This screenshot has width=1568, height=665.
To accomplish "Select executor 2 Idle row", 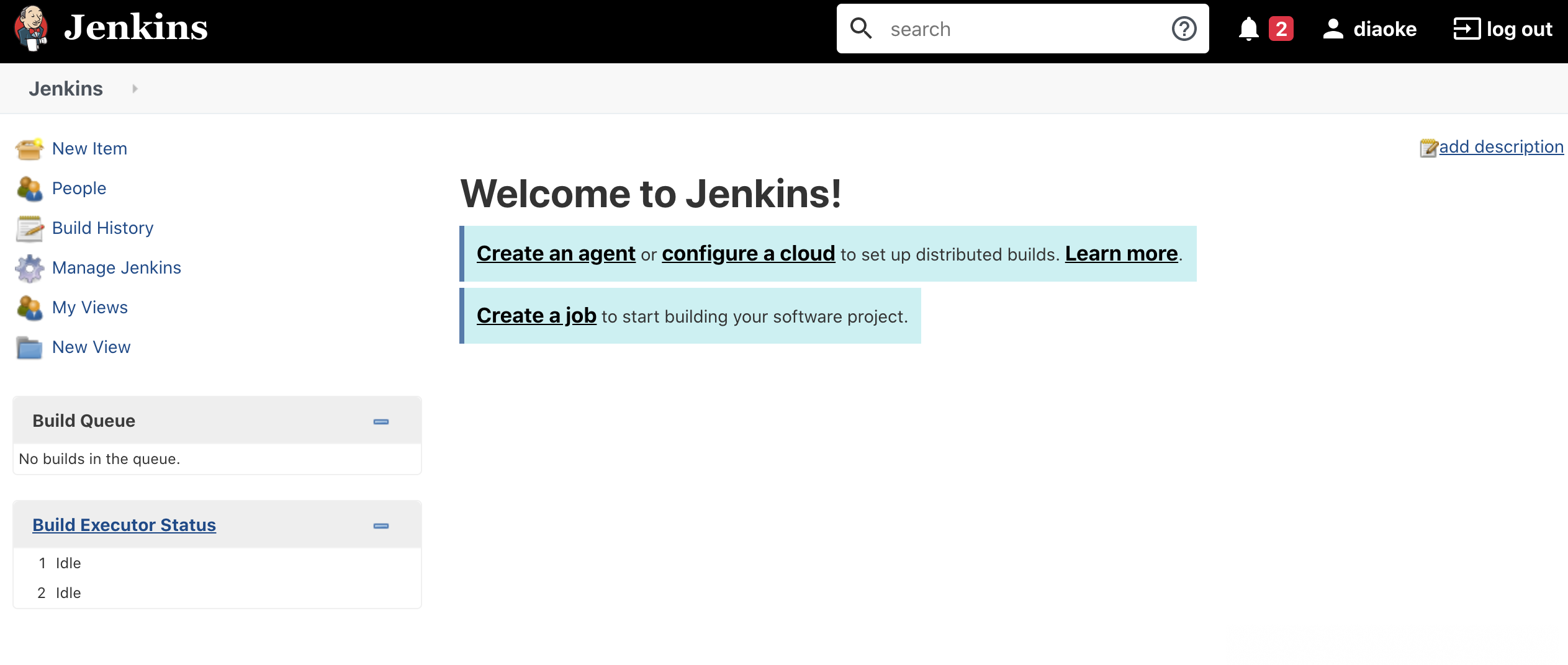I will point(217,593).
